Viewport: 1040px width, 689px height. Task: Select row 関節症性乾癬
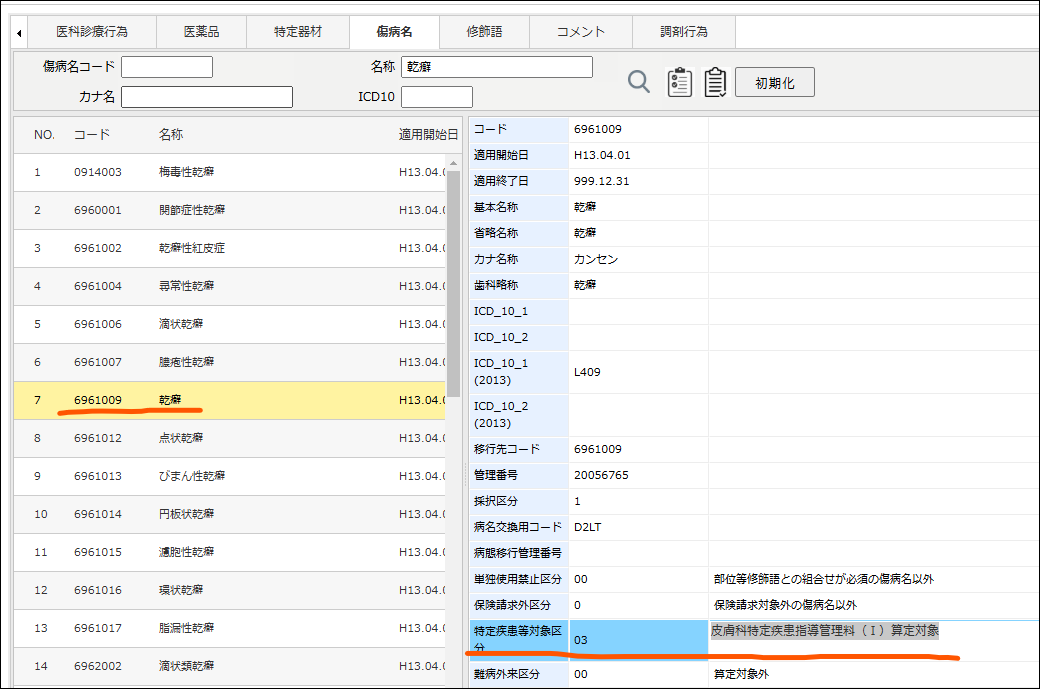point(230,210)
